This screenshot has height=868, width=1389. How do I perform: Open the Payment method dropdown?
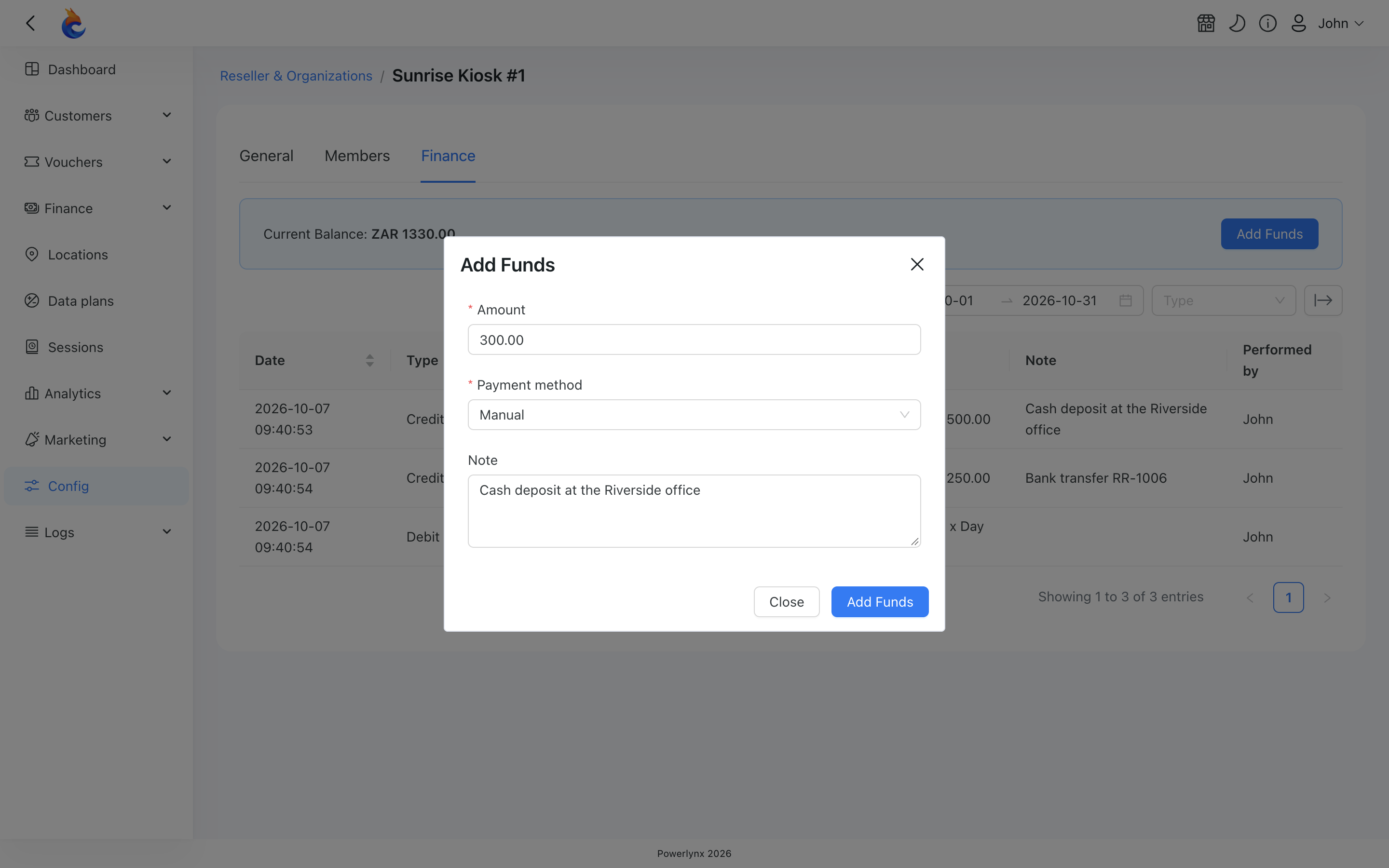(694, 415)
